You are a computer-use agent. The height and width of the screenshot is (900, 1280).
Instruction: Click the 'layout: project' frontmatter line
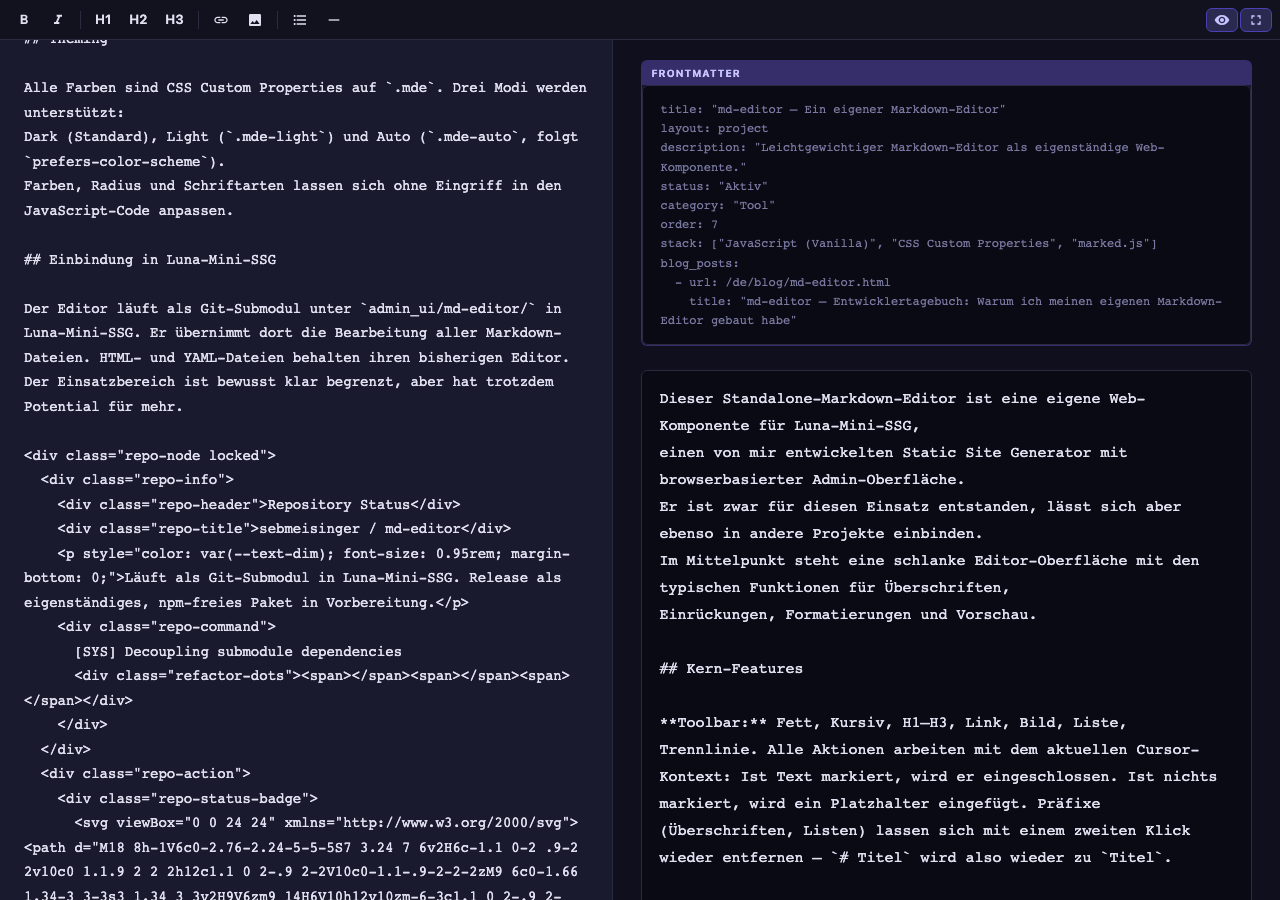[714, 128]
